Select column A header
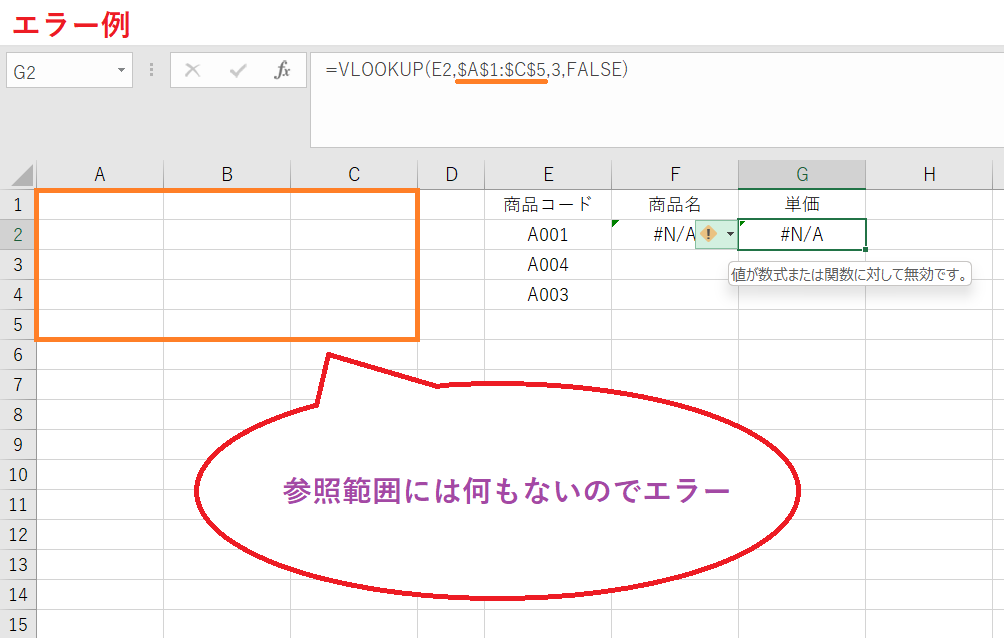Screen dimensions: 1004x638 [100, 174]
